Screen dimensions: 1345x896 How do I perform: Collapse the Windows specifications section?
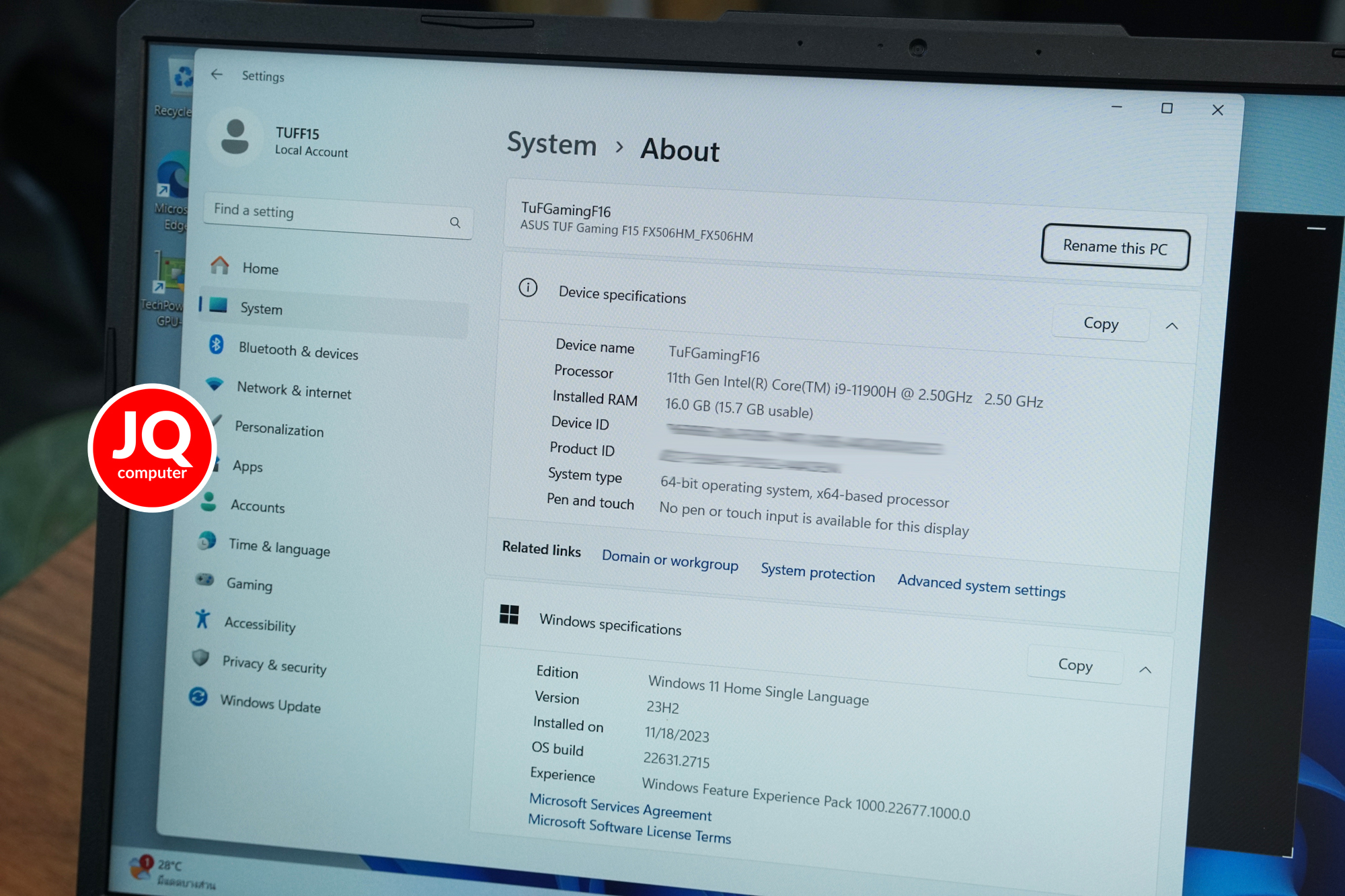pyautogui.click(x=1145, y=670)
